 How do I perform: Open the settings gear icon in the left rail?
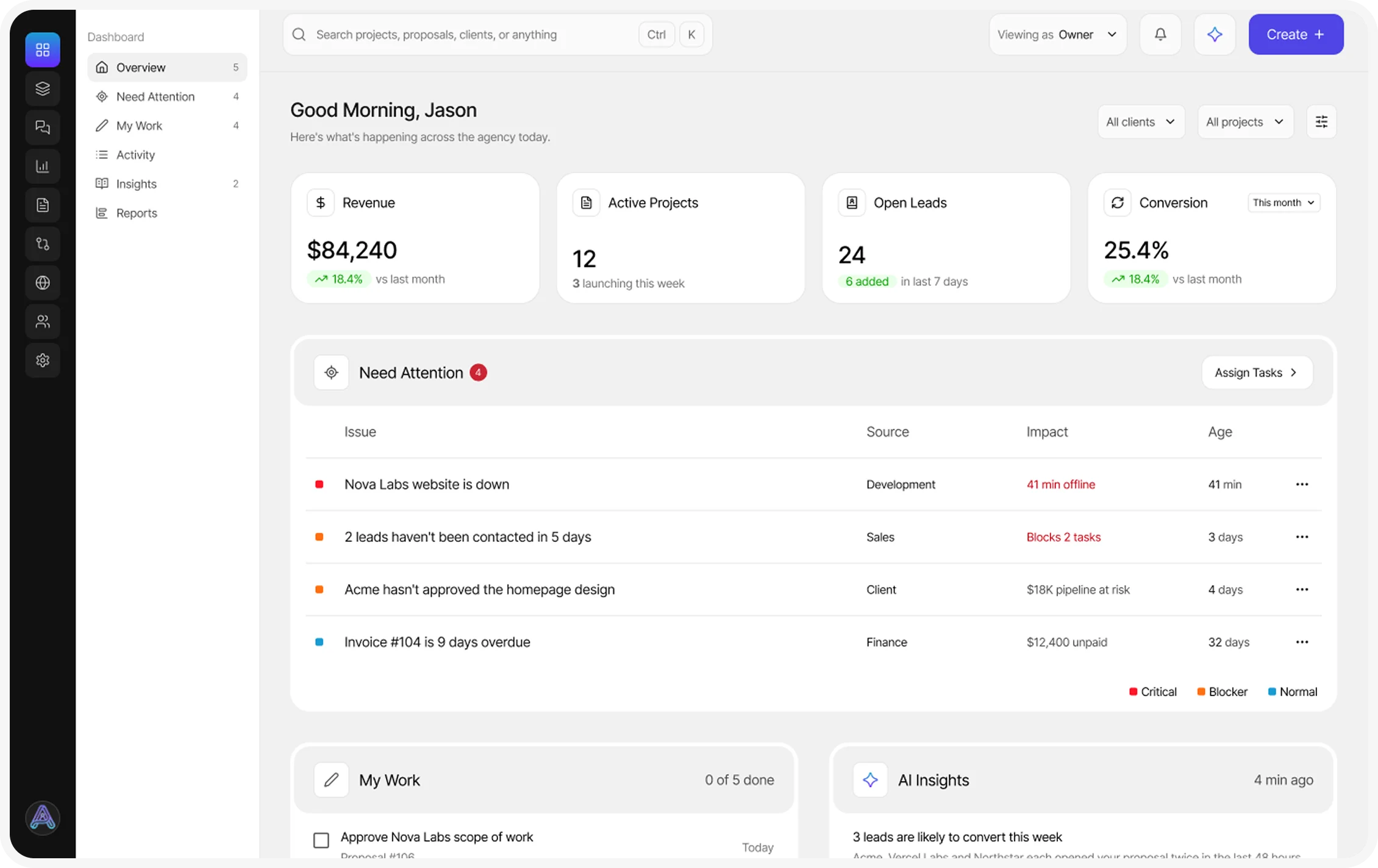pos(43,360)
